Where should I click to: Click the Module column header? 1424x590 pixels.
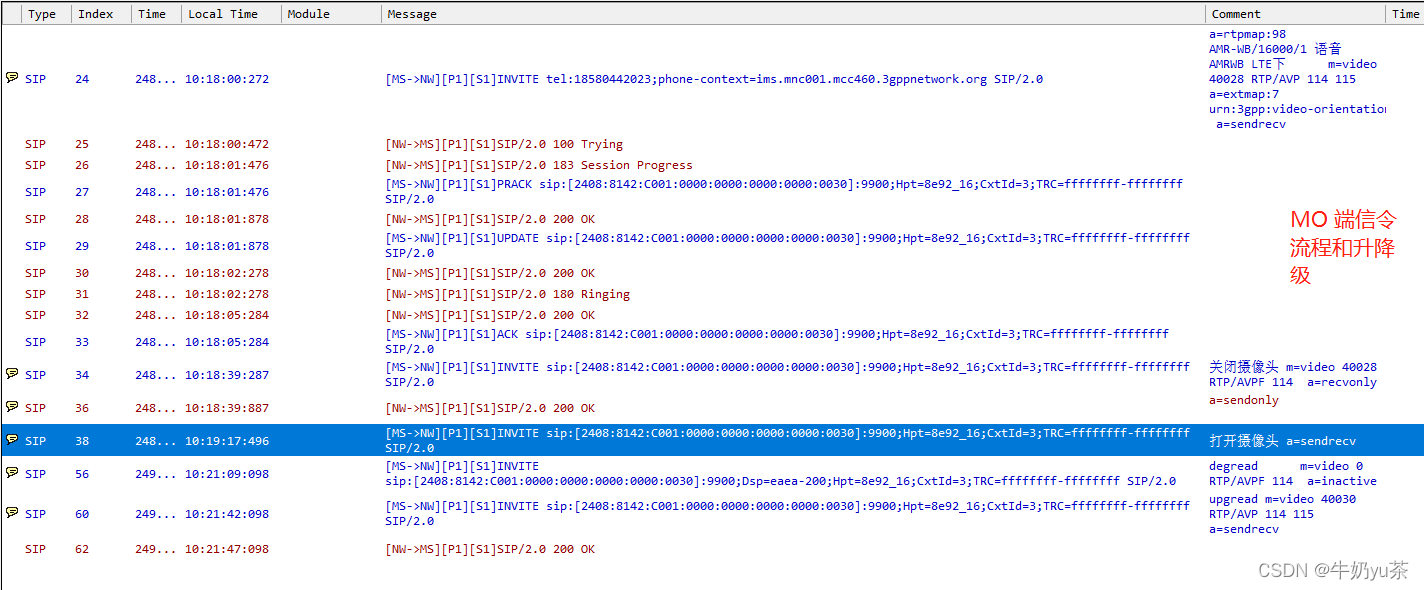coord(308,13)
